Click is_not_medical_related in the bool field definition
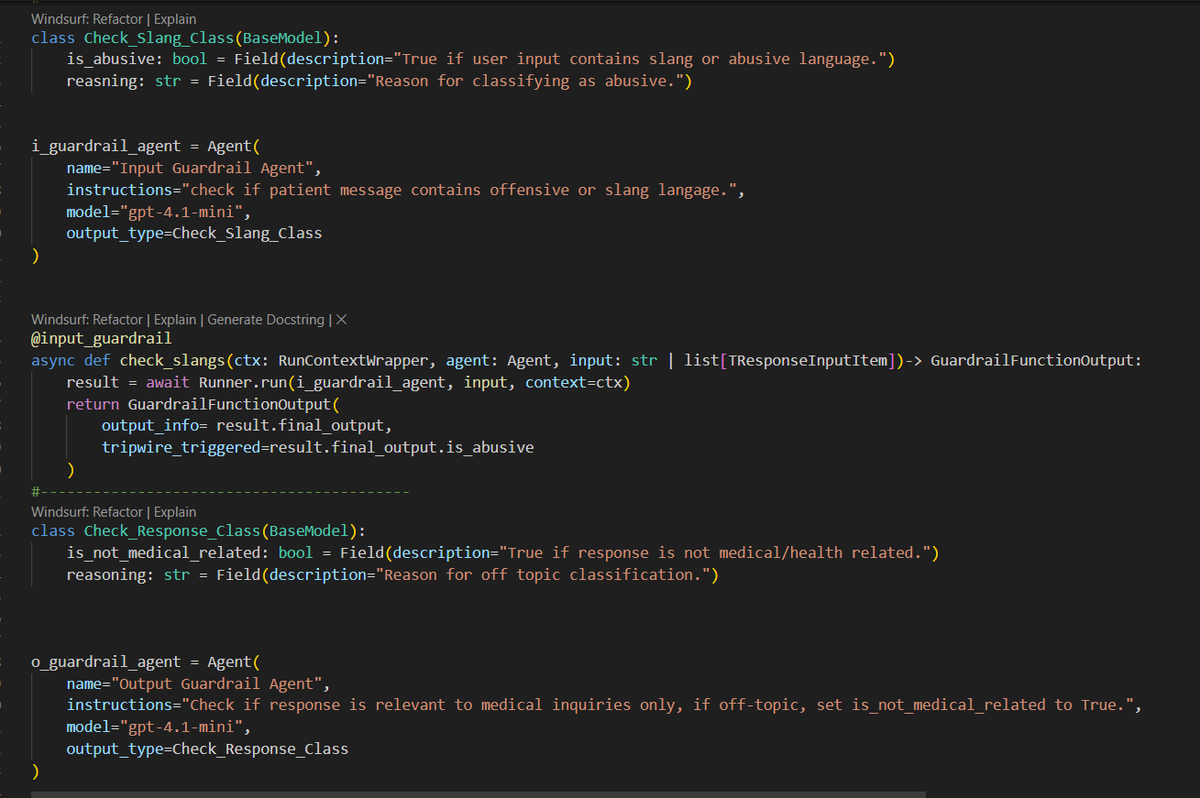Viewport: 1200px width, 798px height. tap(163, 553)
